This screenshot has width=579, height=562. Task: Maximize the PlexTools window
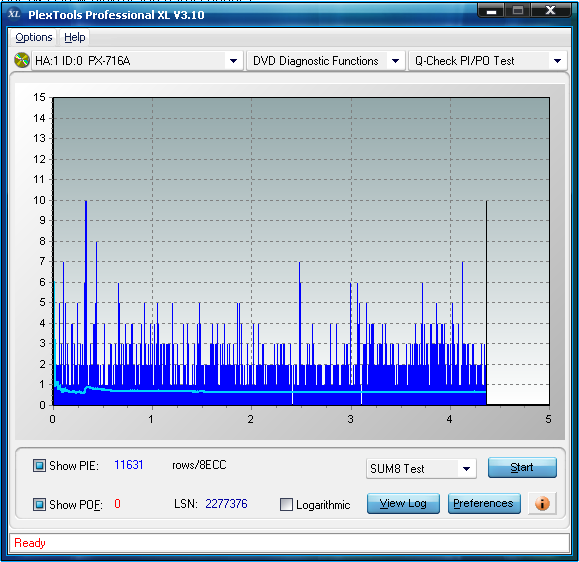click(518, 11)
